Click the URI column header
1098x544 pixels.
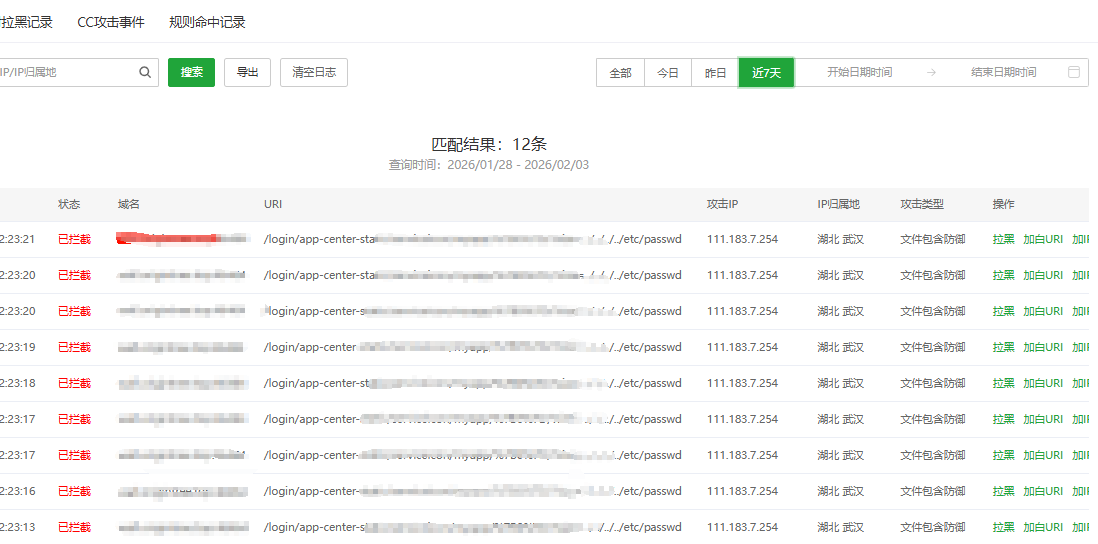272,204
